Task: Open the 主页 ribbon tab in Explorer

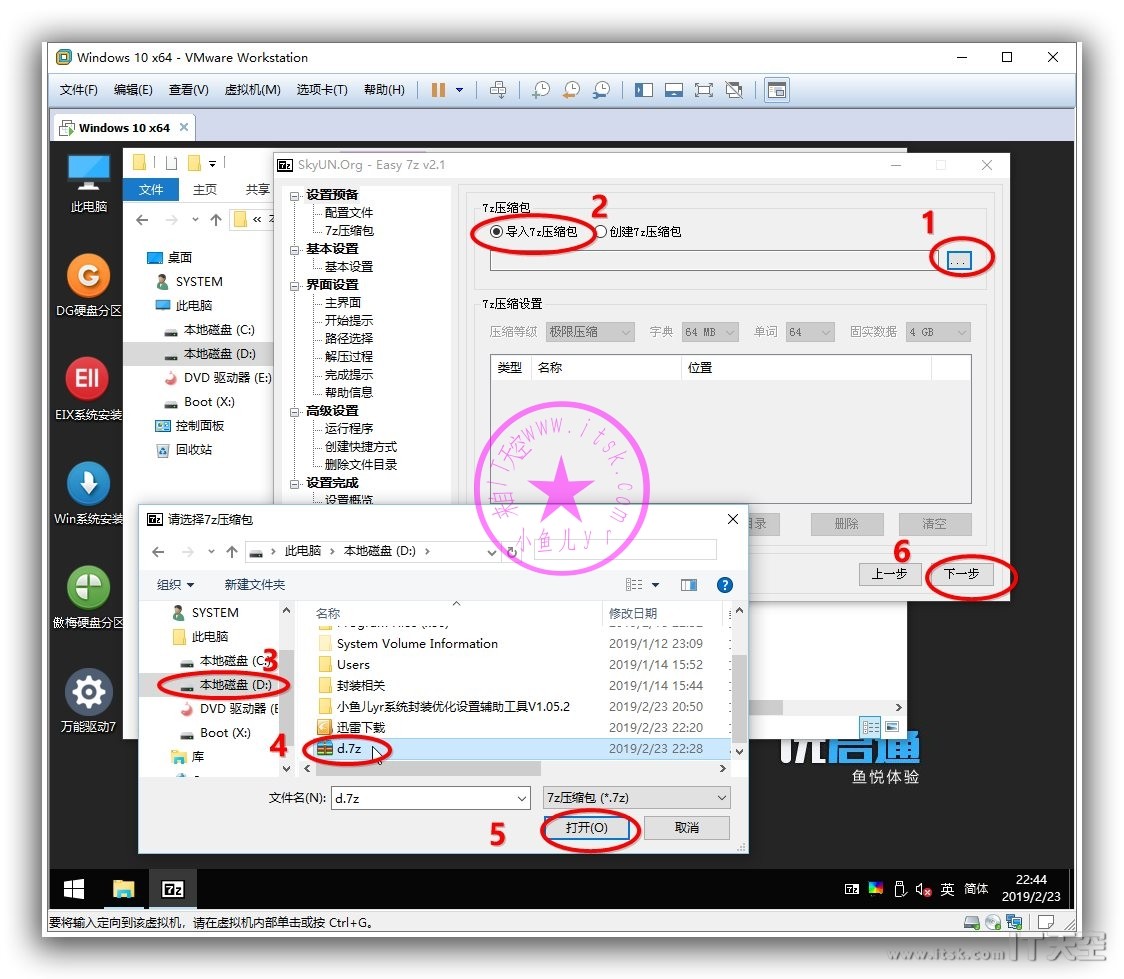Action: coord(204,189)
